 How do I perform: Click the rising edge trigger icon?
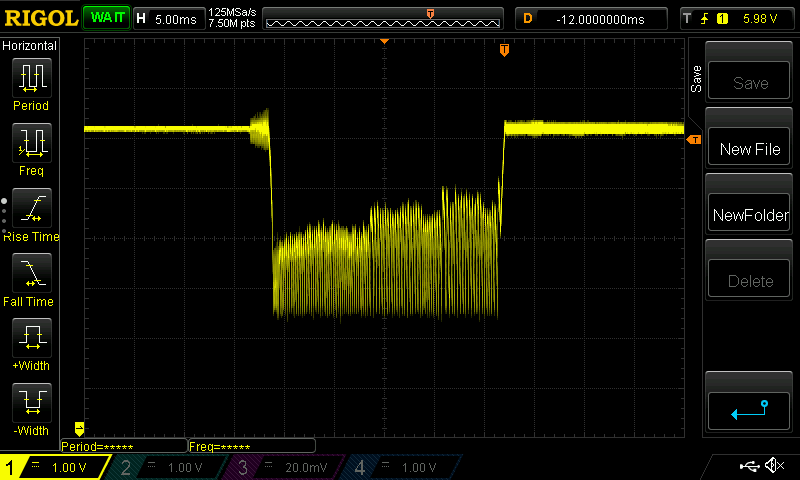click(705, 19)
